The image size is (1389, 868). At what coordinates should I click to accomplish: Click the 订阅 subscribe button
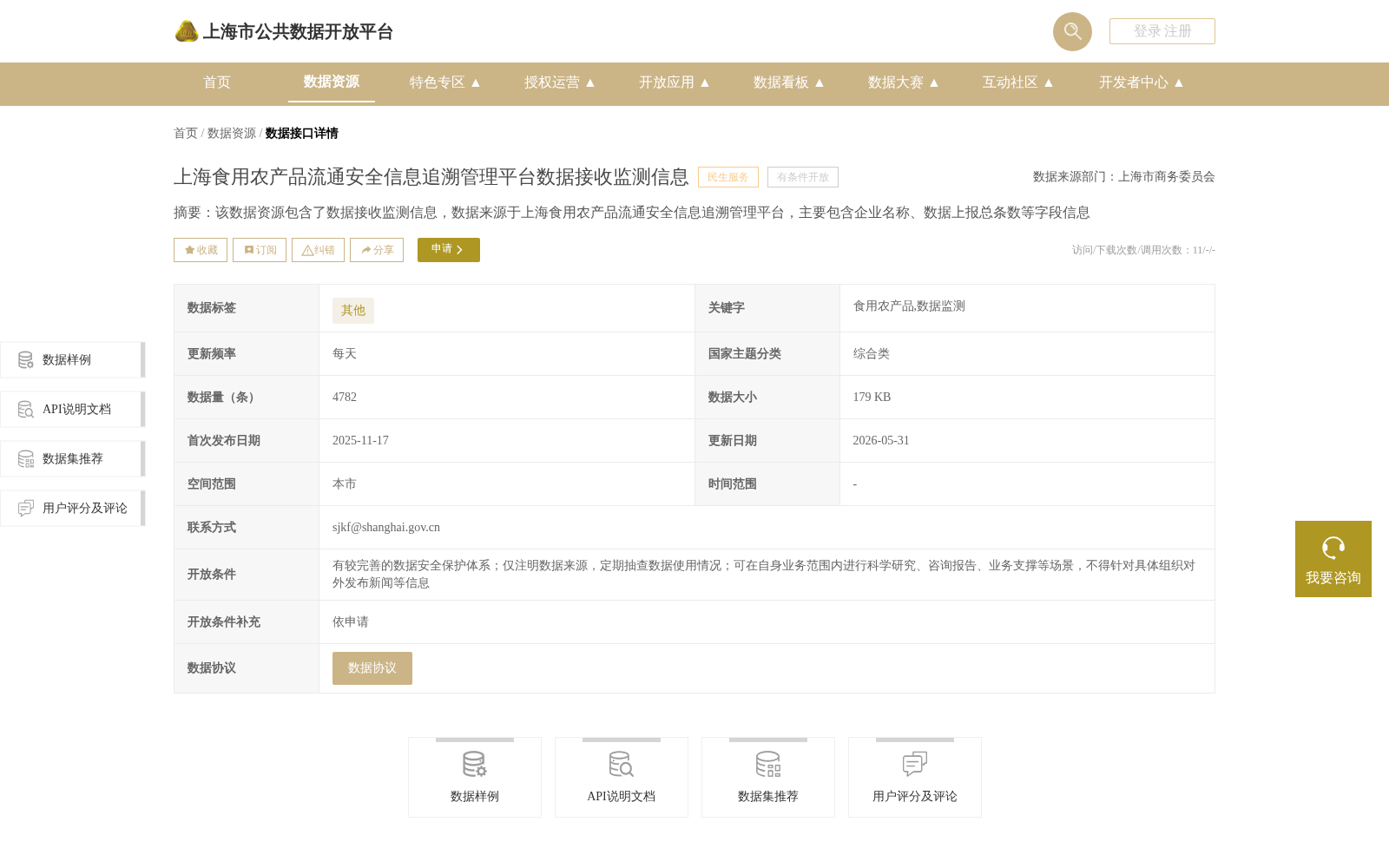click(260, 250)
